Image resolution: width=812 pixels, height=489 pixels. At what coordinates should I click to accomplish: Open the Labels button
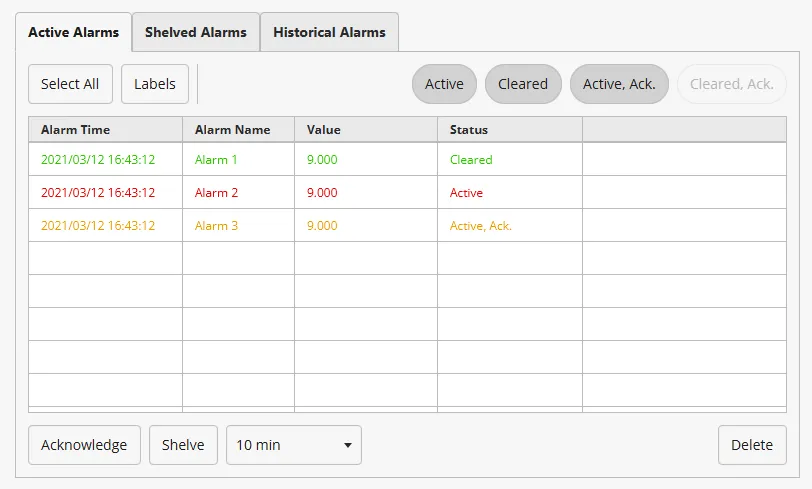[x=155, y=84]
